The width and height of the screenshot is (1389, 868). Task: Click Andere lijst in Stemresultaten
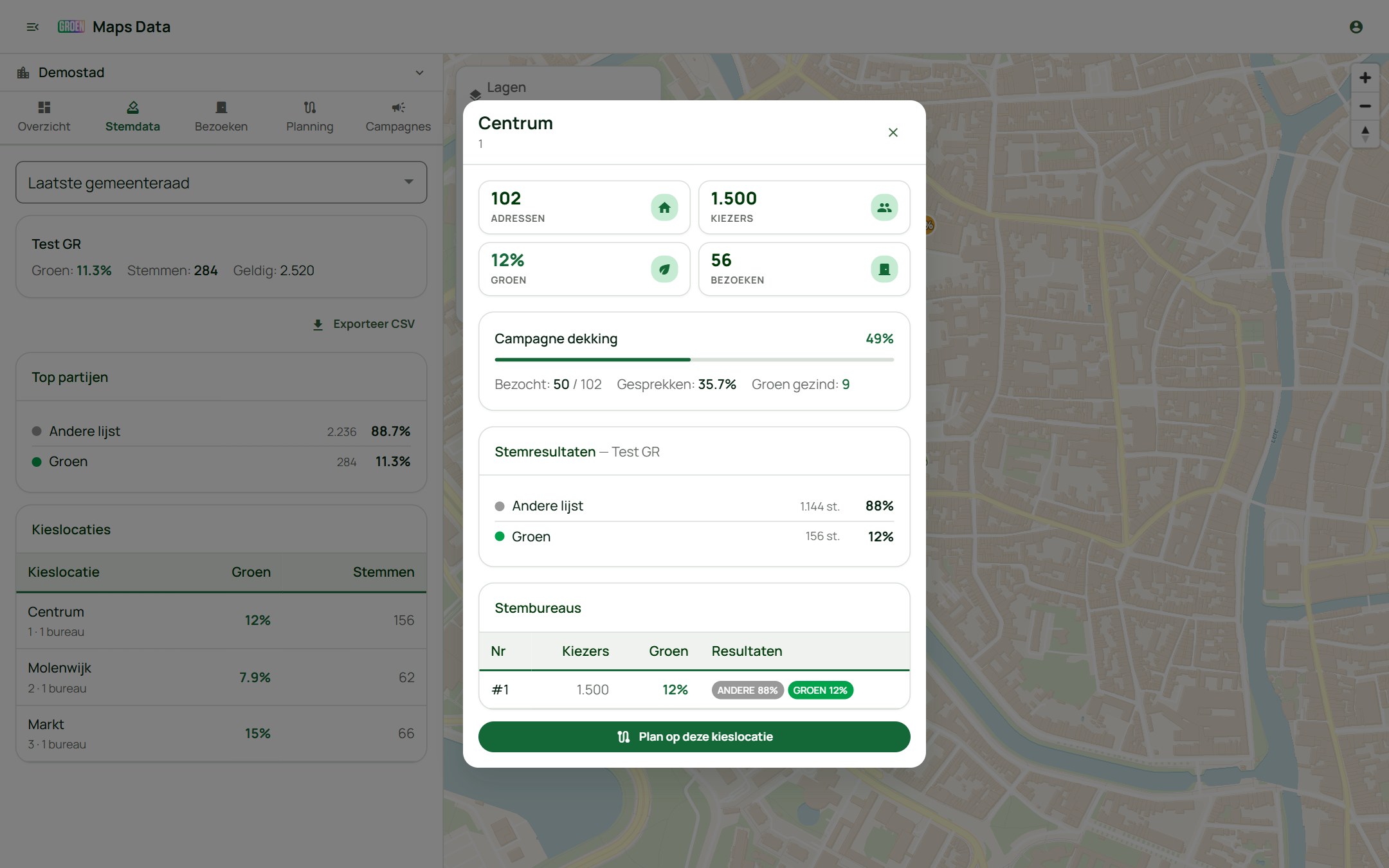[x=694, y=506]
